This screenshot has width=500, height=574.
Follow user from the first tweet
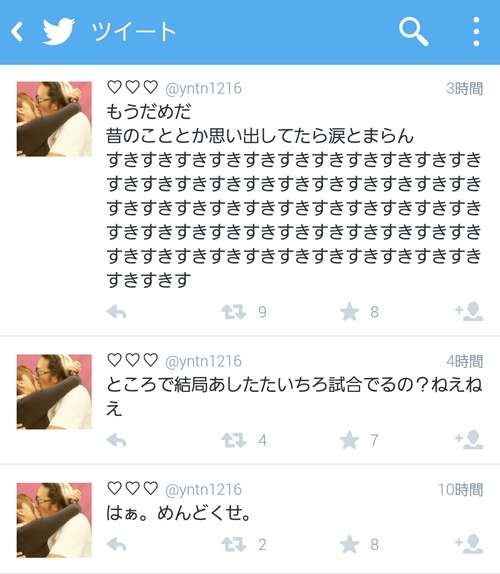click(469, 312)
